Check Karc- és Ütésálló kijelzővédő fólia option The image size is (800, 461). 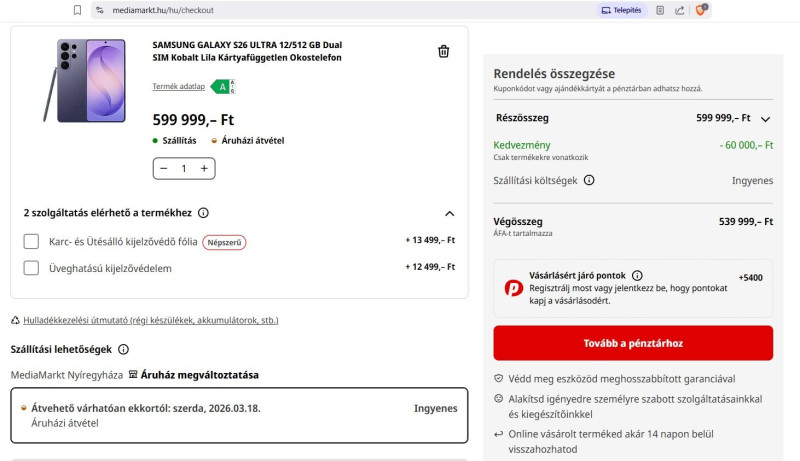coord(31,241)
